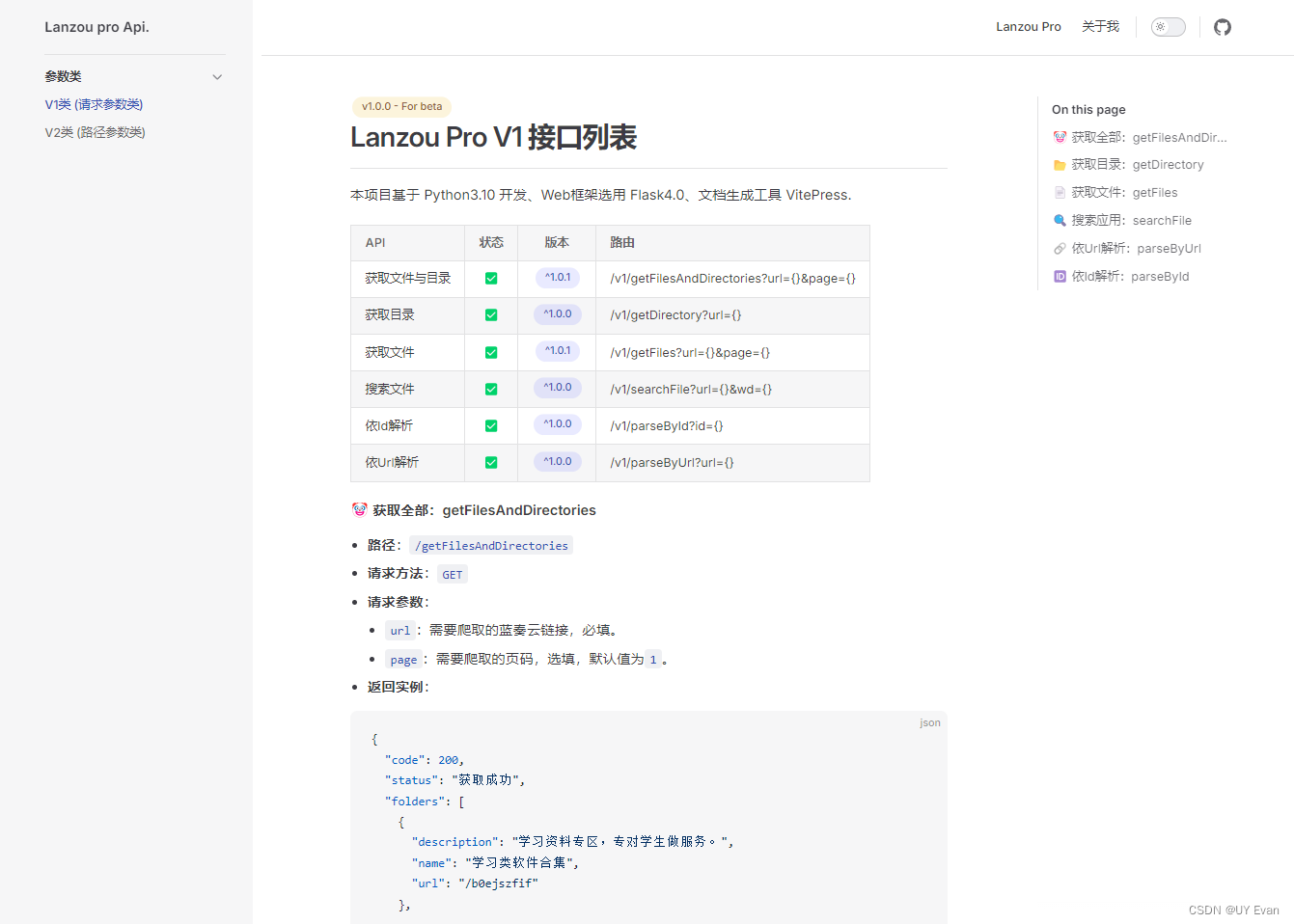Image resolution: width=1294 pixels, height=924 pixels.
Task: Click the folder icon beside 获取目录 outline link
Action: click(x=1060, y=165)
